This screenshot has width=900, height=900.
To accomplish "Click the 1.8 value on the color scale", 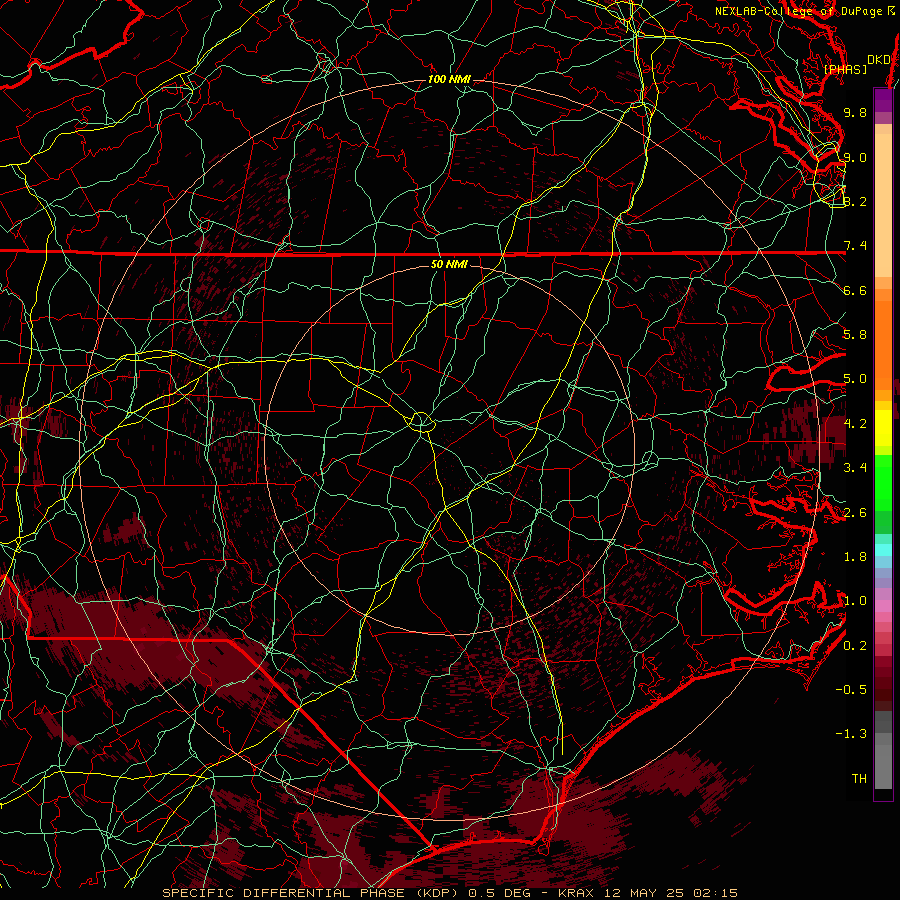I will [x=855, y=557].
